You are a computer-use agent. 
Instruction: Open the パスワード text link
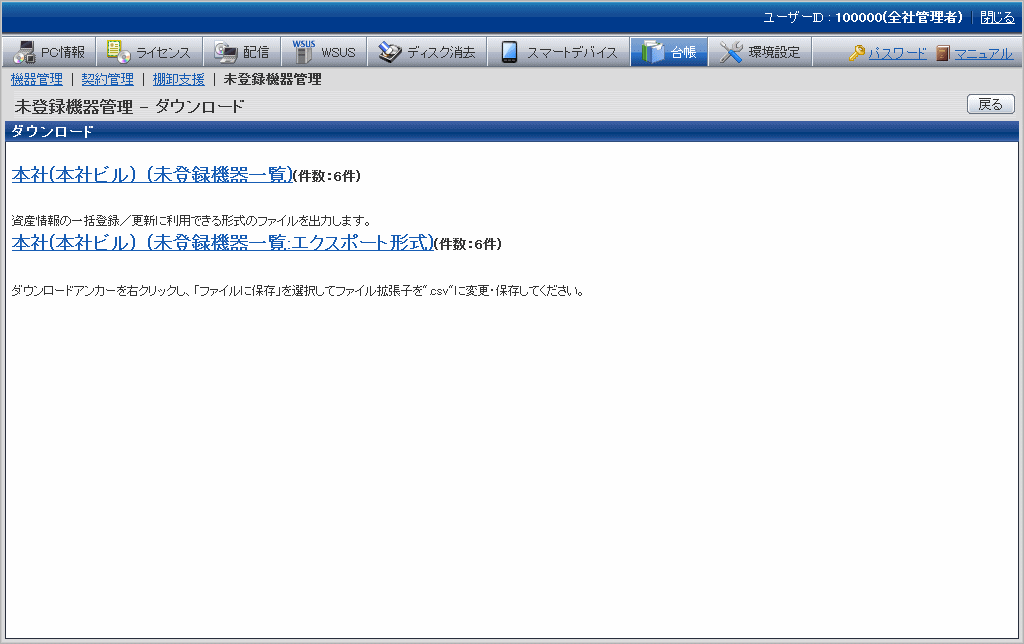click(897, 53)
